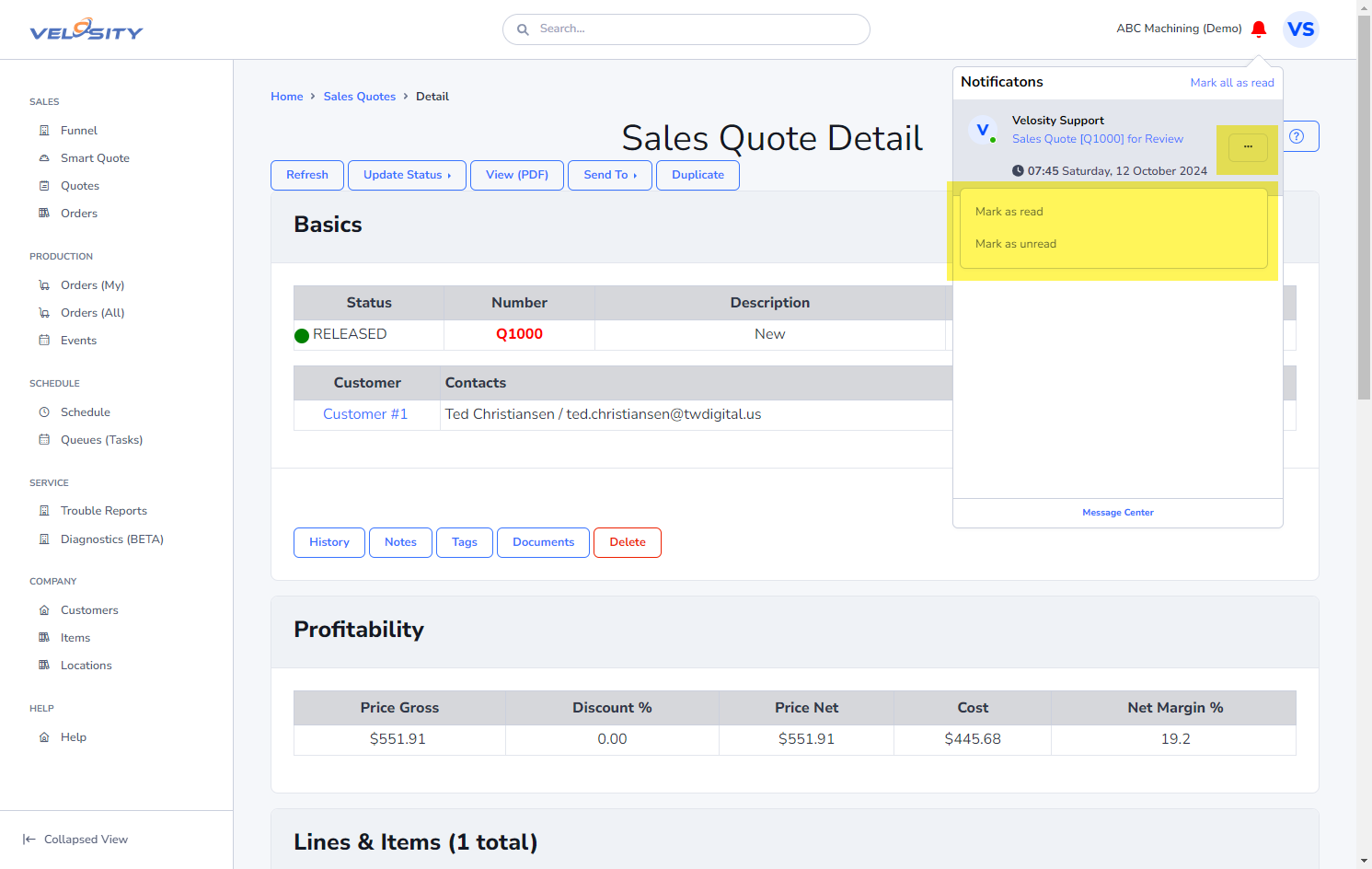Click the search magnifier icon
Screen dimensions: 1372x869
point(523,29)
